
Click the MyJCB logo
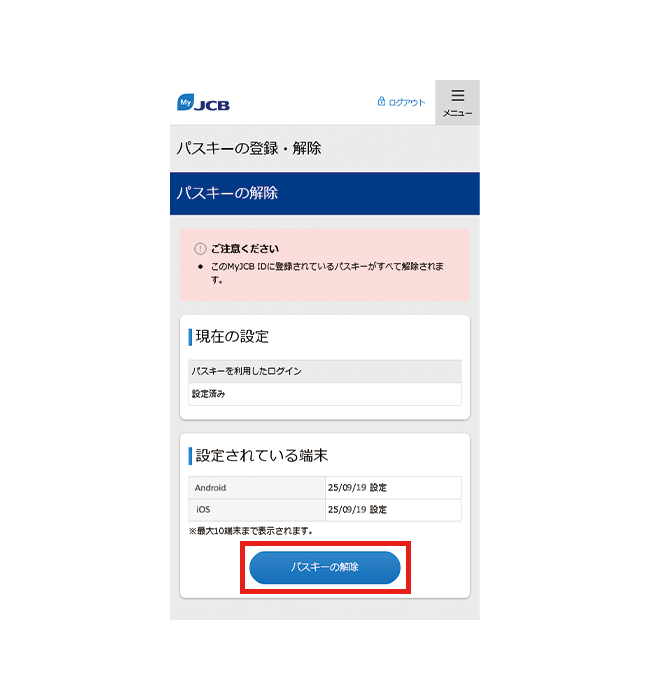pyautogui.click(x=203, y=102)
